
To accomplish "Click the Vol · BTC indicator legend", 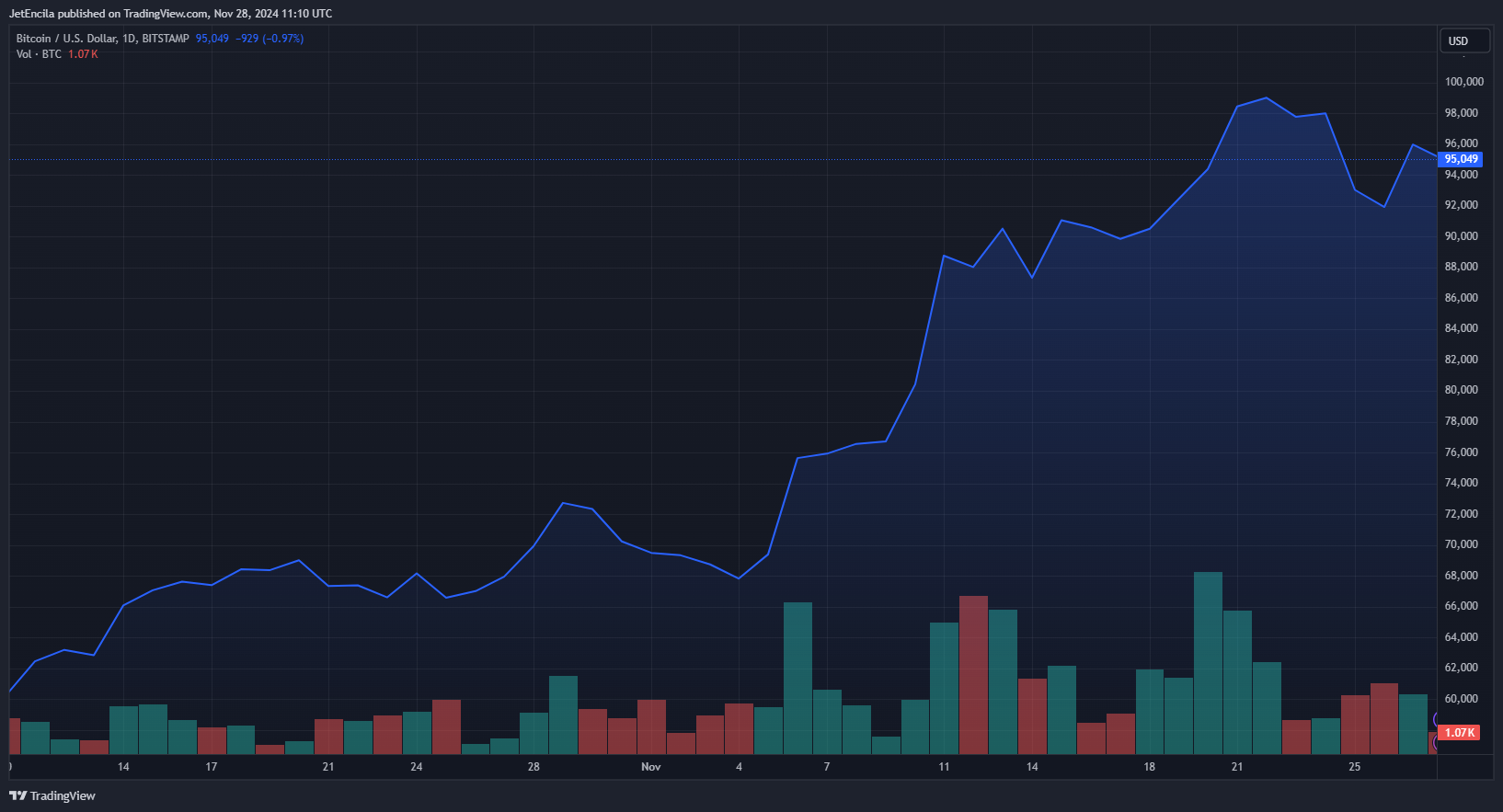I will pyautogui.click(x=39, y=54).
